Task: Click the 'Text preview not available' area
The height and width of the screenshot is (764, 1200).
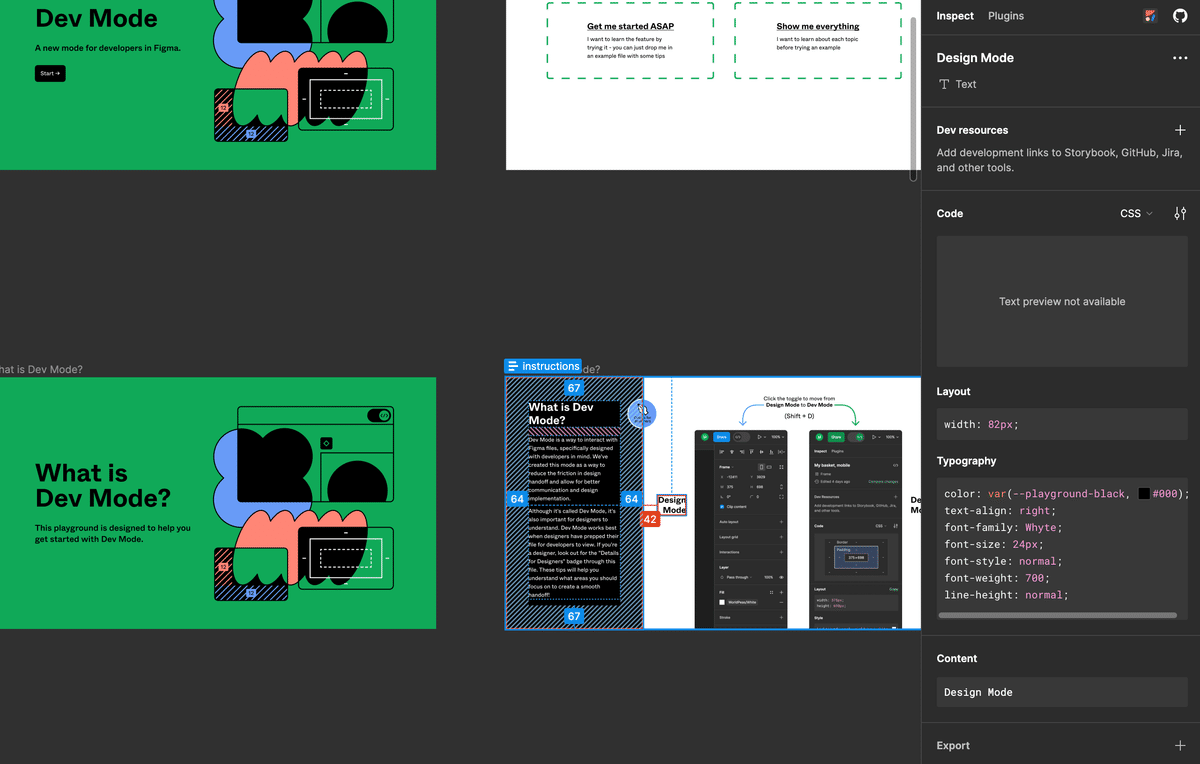Action: (1062, 301)
